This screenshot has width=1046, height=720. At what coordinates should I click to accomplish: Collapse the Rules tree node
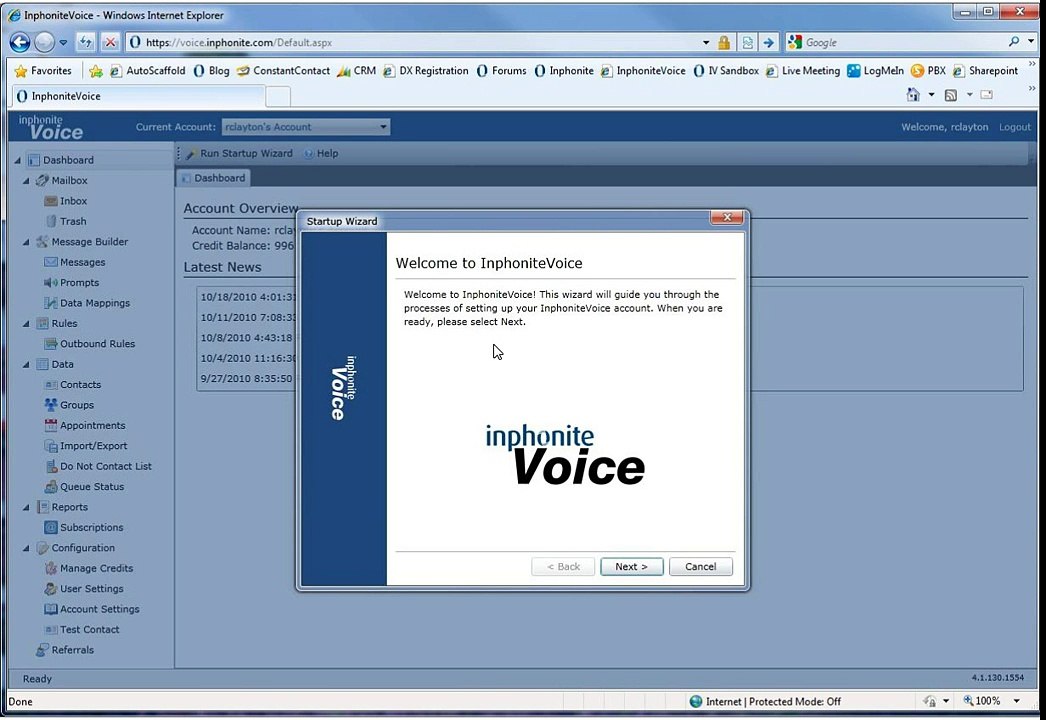pyautogui.click(x=26, y=324)
